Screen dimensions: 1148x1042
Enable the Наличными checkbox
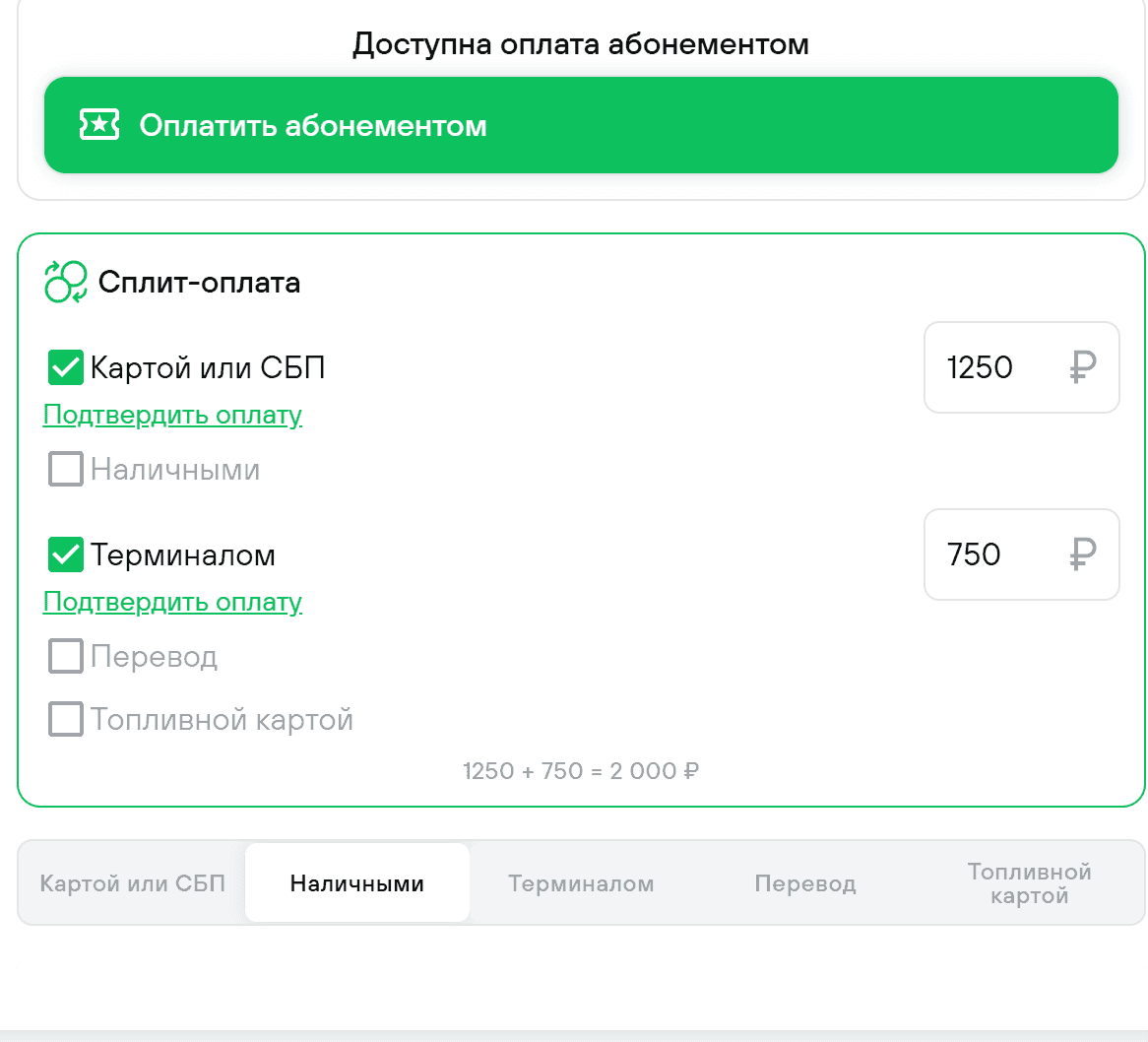tap(65, 469)
